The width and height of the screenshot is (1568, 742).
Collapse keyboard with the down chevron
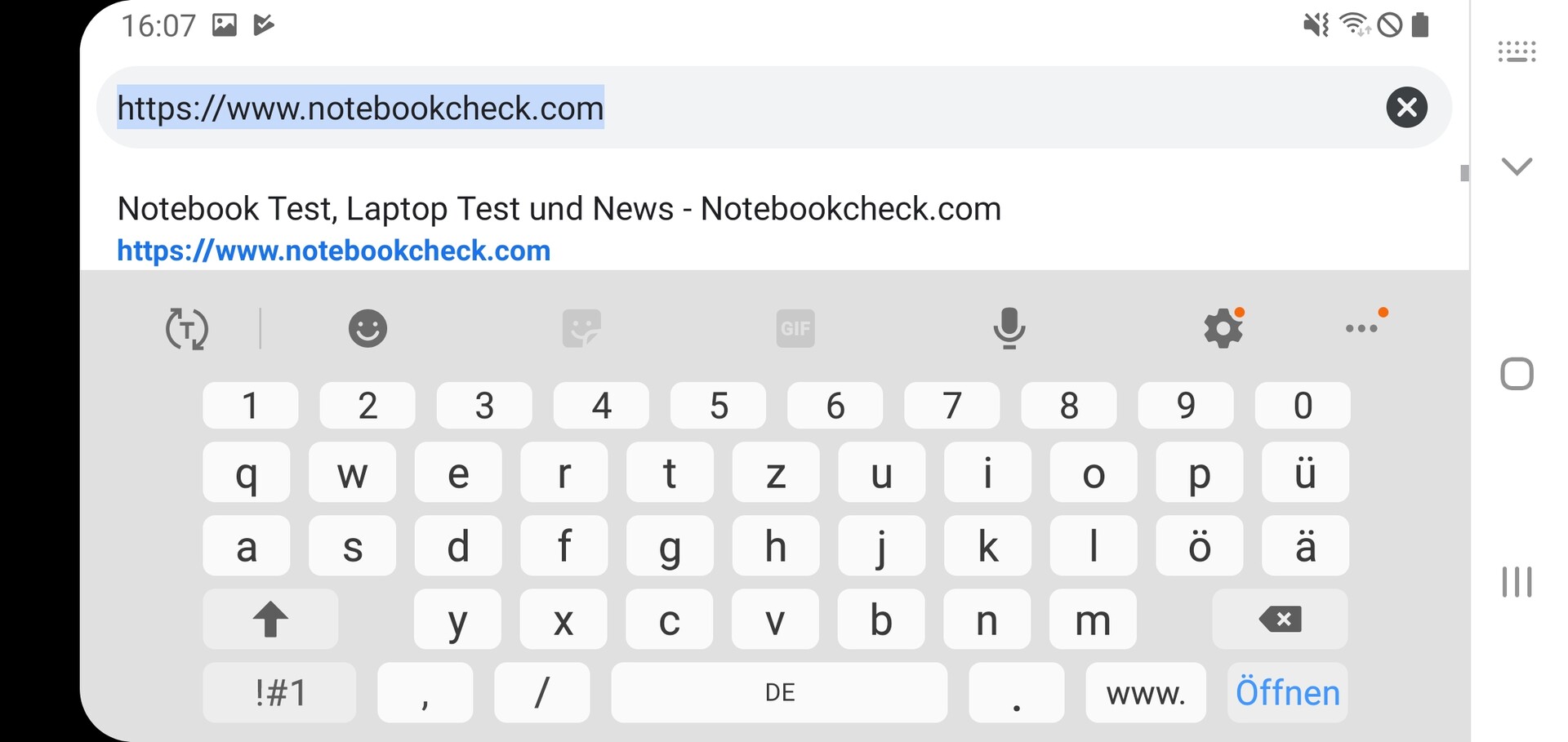(x=1517, y=167)
